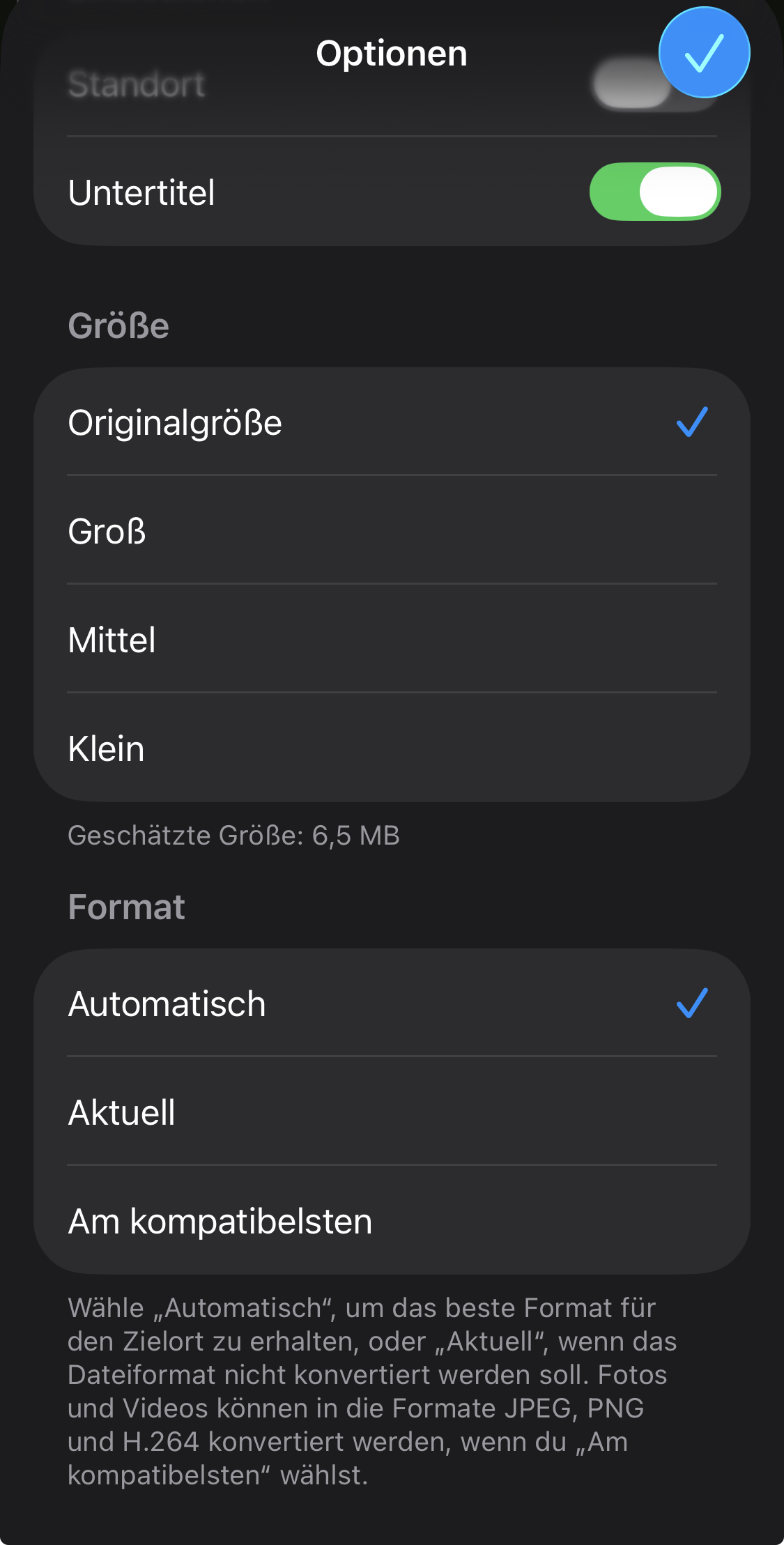Set format to Automatisch
784x1545 pixels.
(167, 1004)
